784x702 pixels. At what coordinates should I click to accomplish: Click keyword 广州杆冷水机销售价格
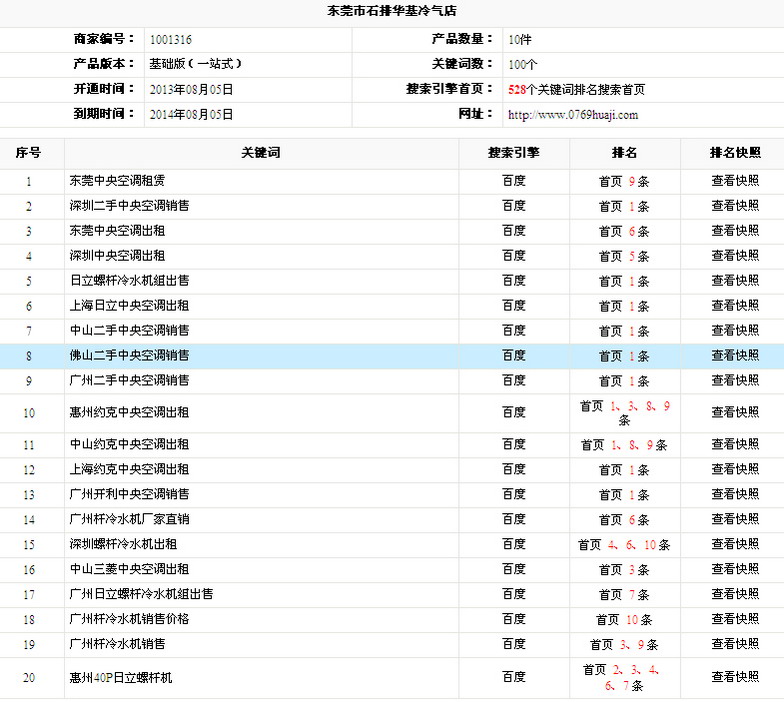[129, 620]
